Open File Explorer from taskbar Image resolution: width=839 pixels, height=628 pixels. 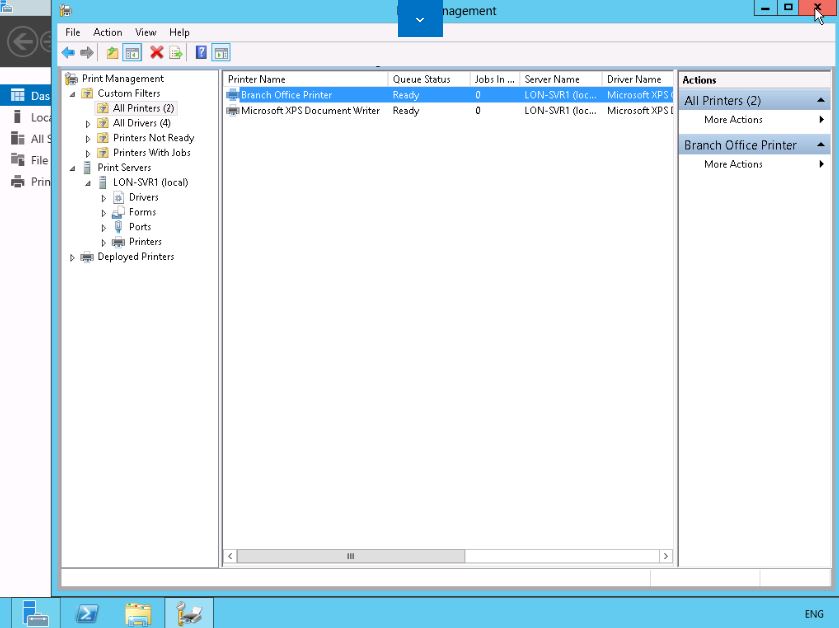coord(138,613)
